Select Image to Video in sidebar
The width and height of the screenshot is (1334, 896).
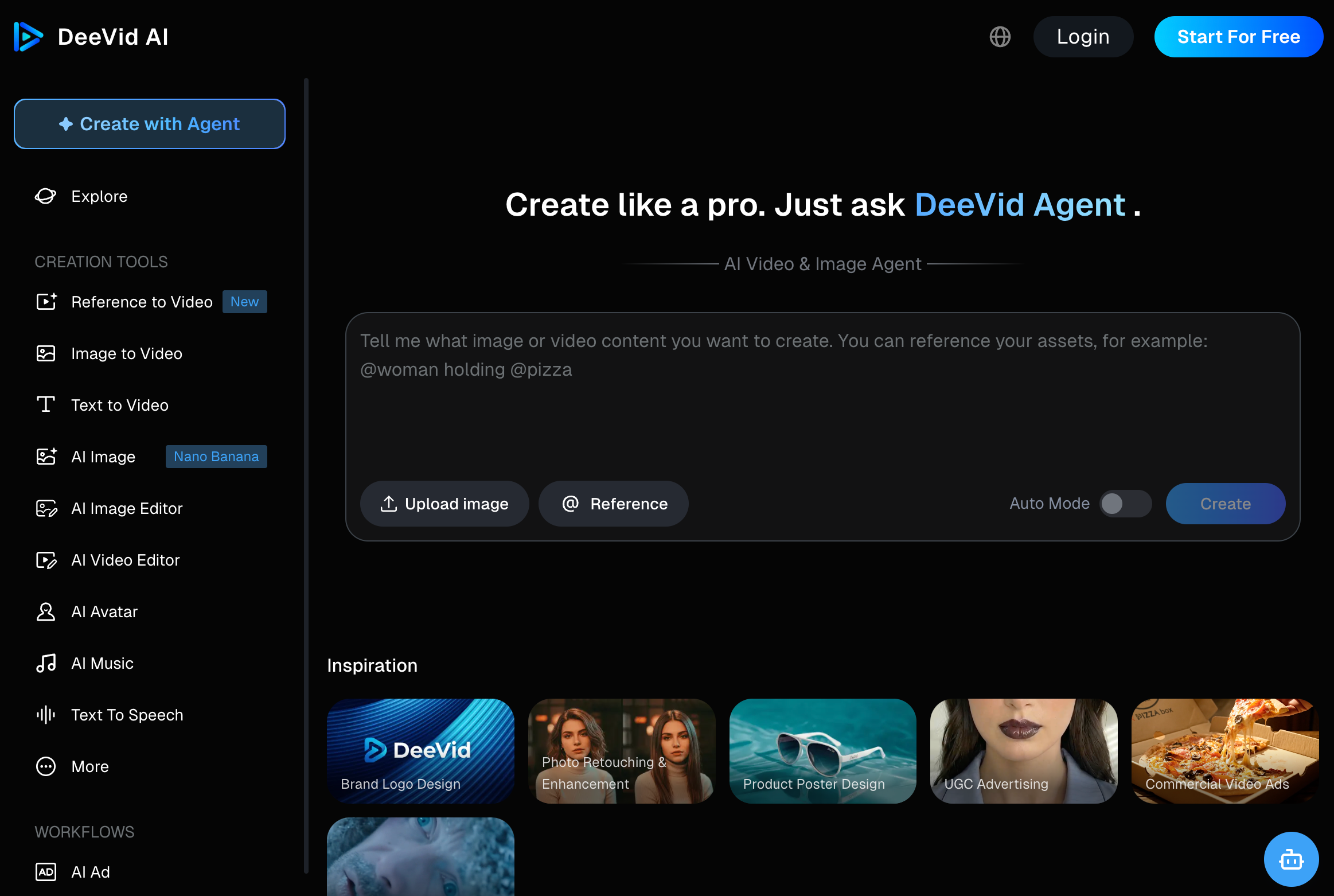click(151, 353)
